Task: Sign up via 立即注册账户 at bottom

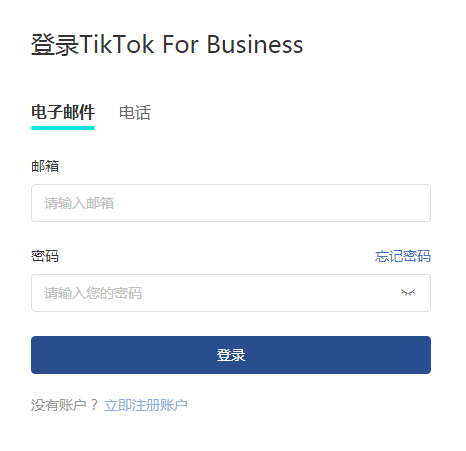Action: 146,405
